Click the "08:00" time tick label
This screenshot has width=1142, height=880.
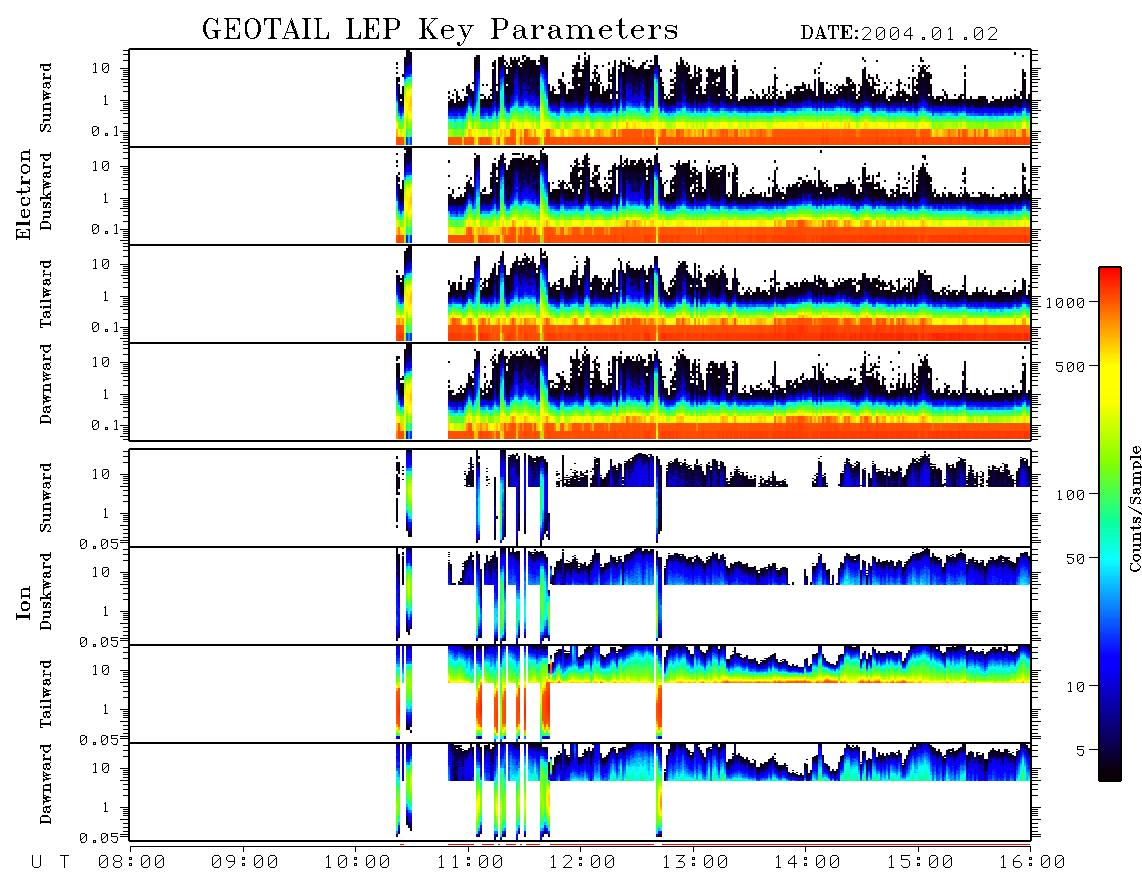131,862
